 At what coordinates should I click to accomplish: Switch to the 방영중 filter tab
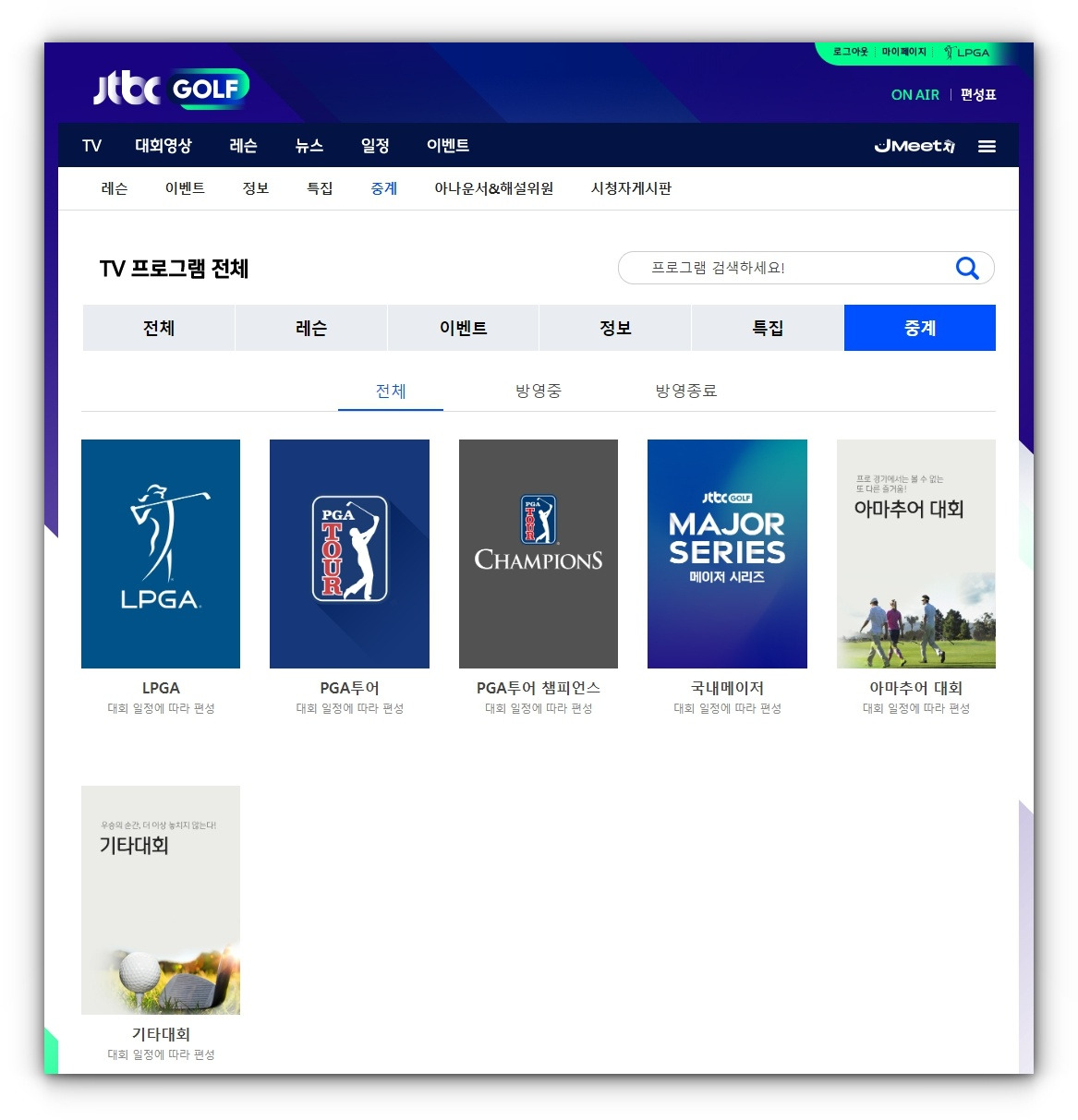(539, 391)
